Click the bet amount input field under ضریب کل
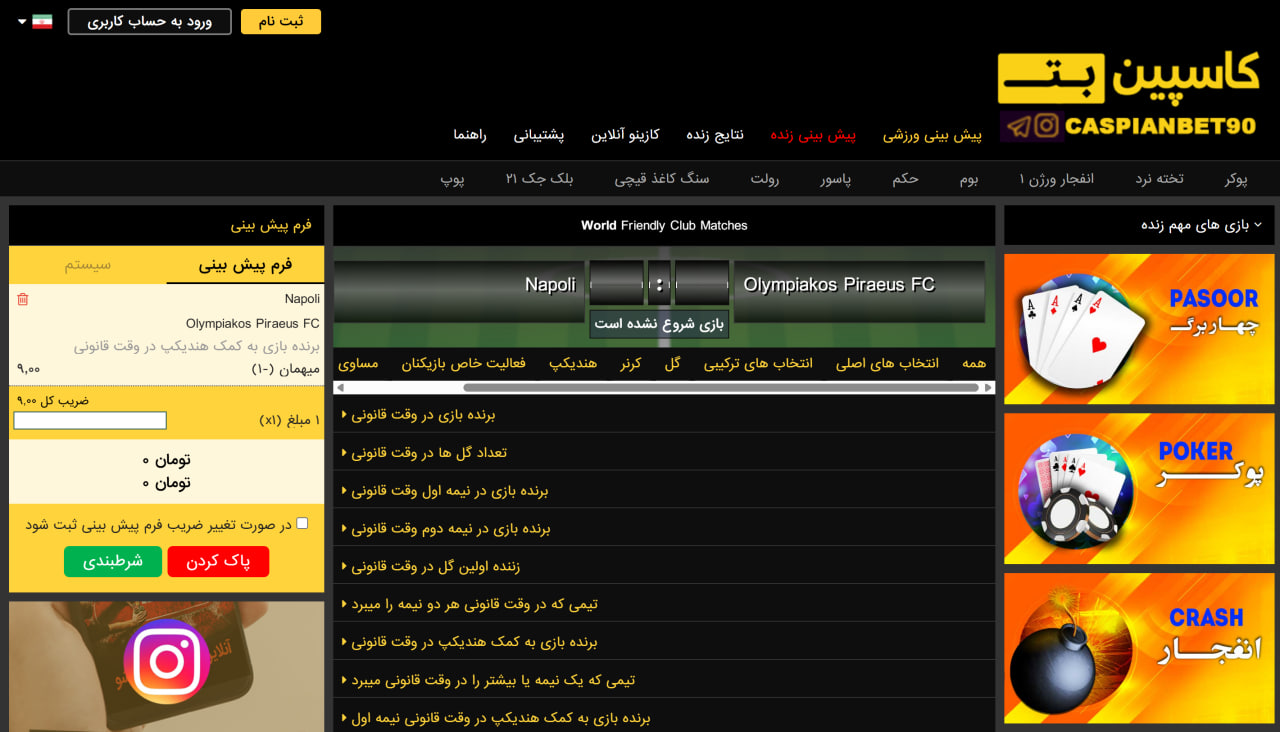This screenshot has width=1280, height=732. 89,420
